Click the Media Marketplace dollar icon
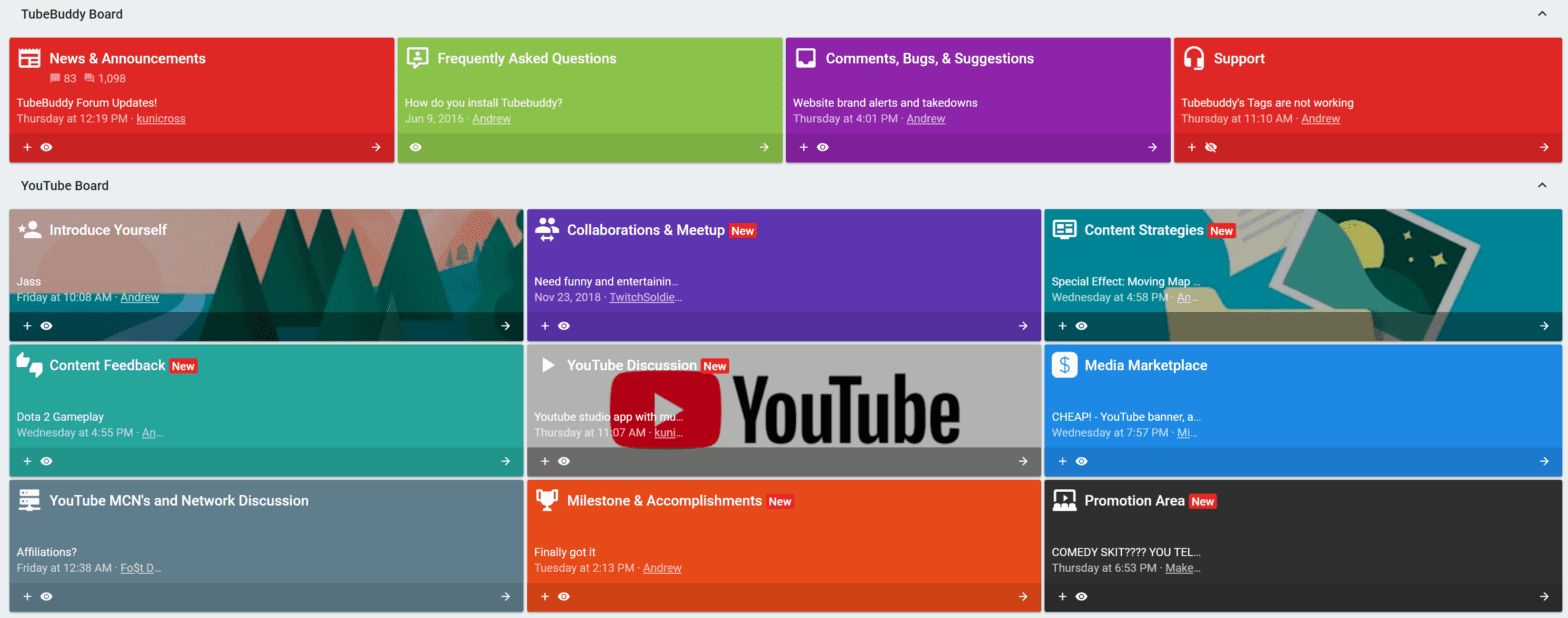The height and width of the screenshot is (618, 1568). click(1064, 366)
